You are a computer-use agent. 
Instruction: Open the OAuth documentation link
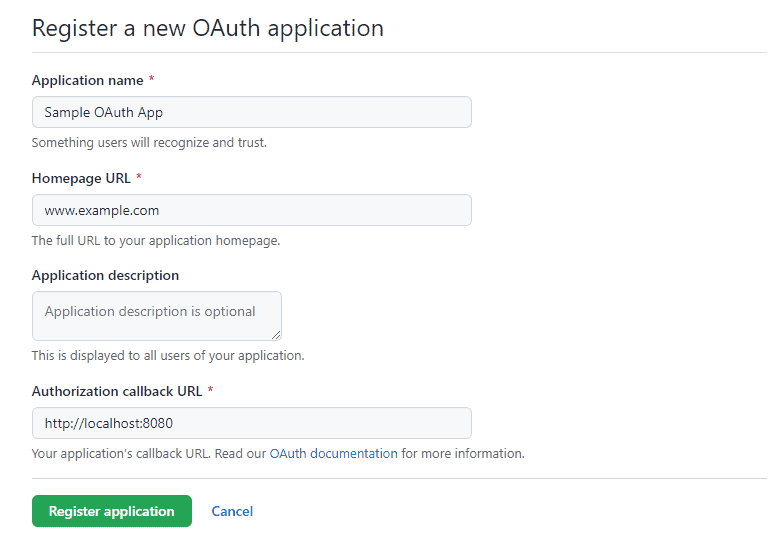click(333, 453)
